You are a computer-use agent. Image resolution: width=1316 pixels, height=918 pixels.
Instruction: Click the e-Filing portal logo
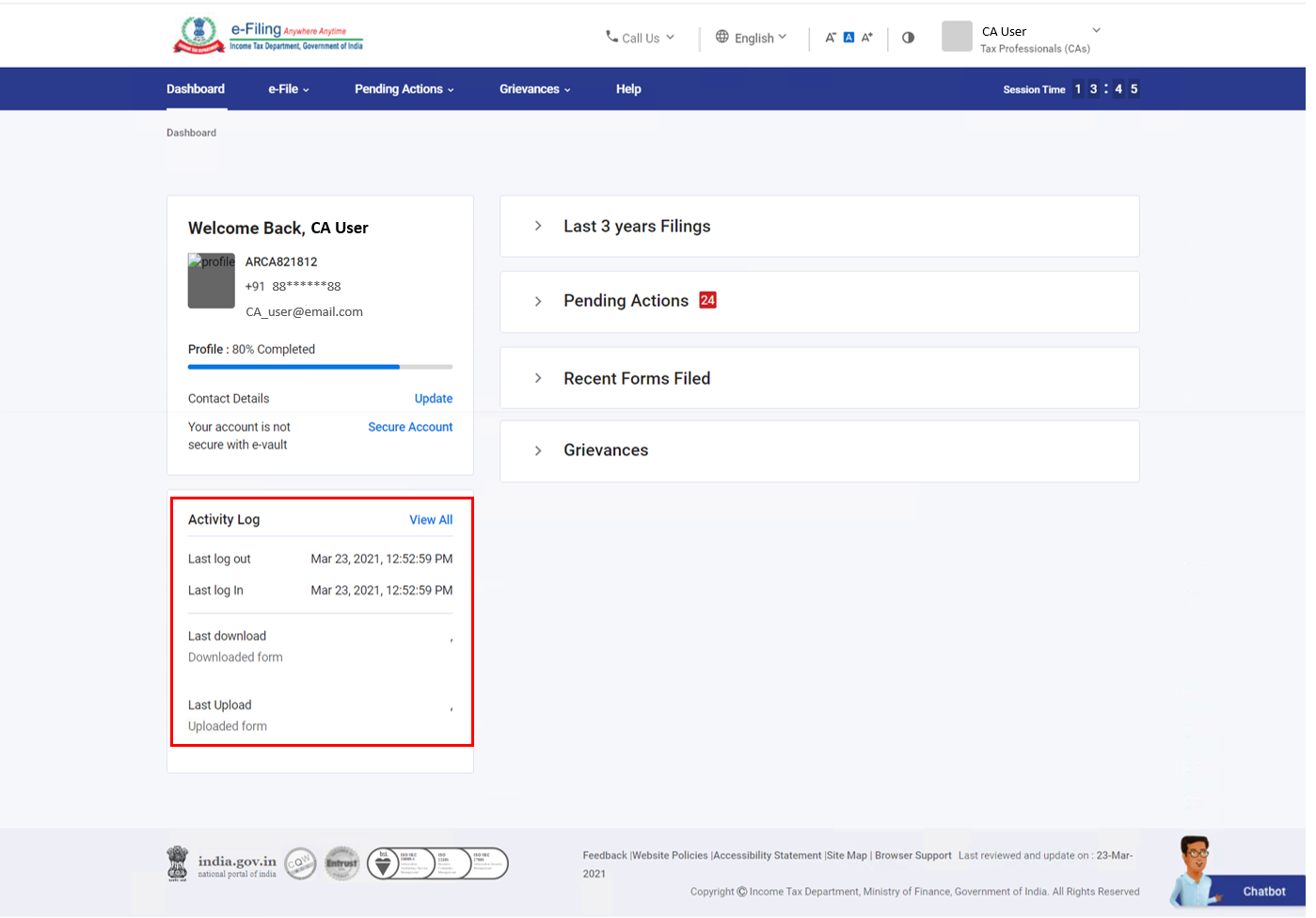(268, 37)
